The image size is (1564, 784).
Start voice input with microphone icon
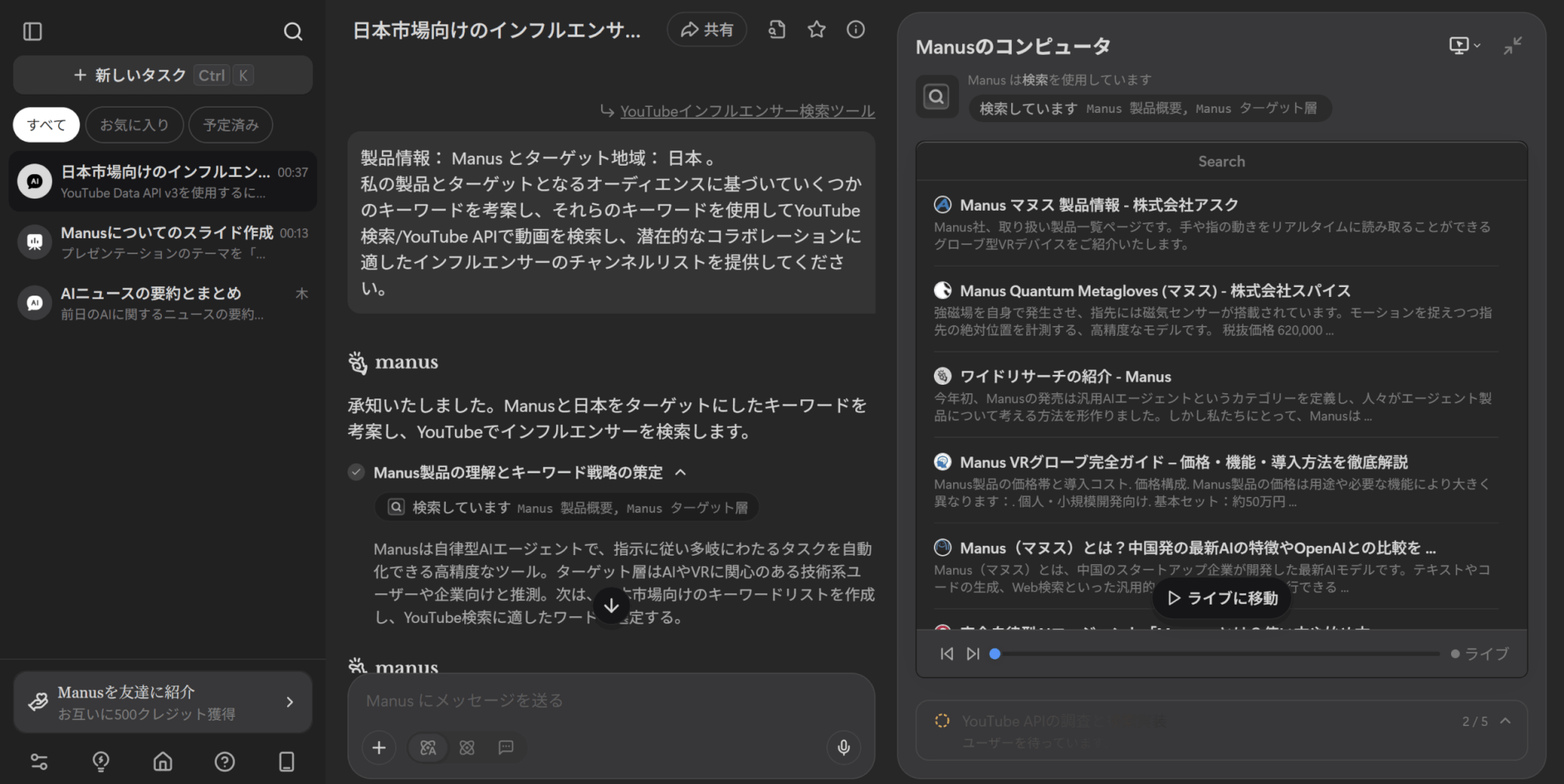pos(843,747)
